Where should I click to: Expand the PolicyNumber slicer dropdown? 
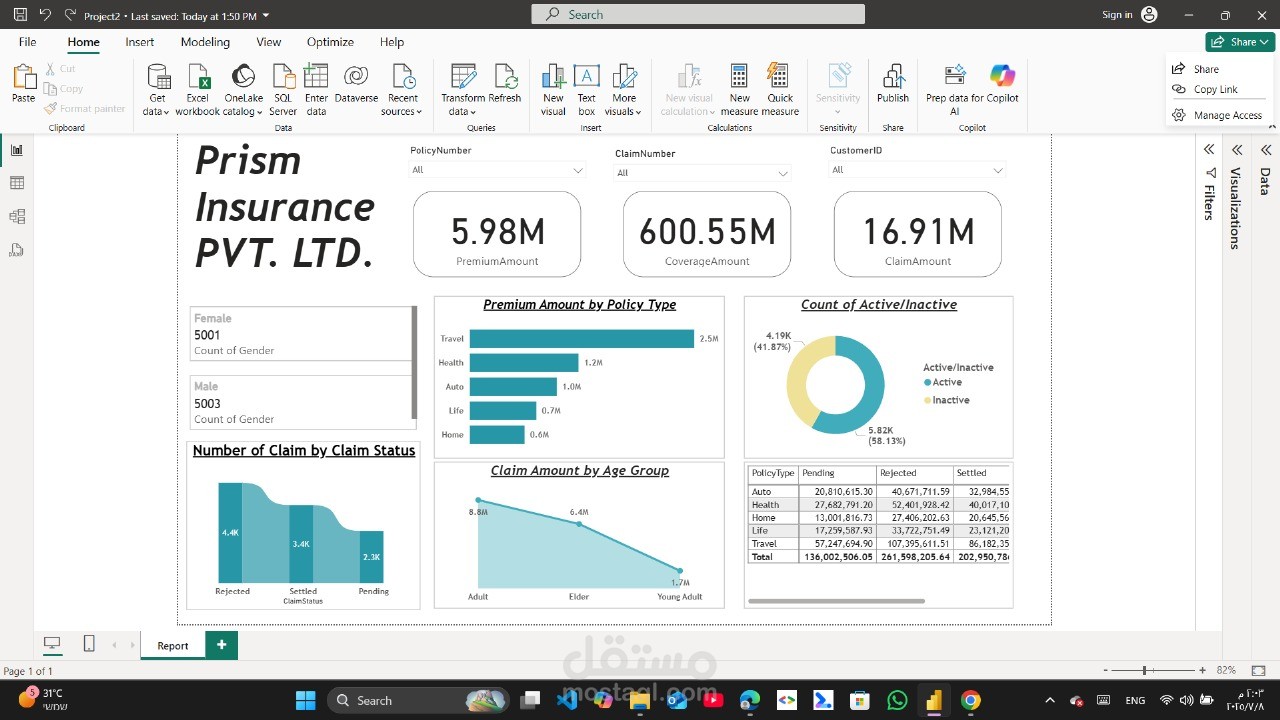click(x=577, y=171)
